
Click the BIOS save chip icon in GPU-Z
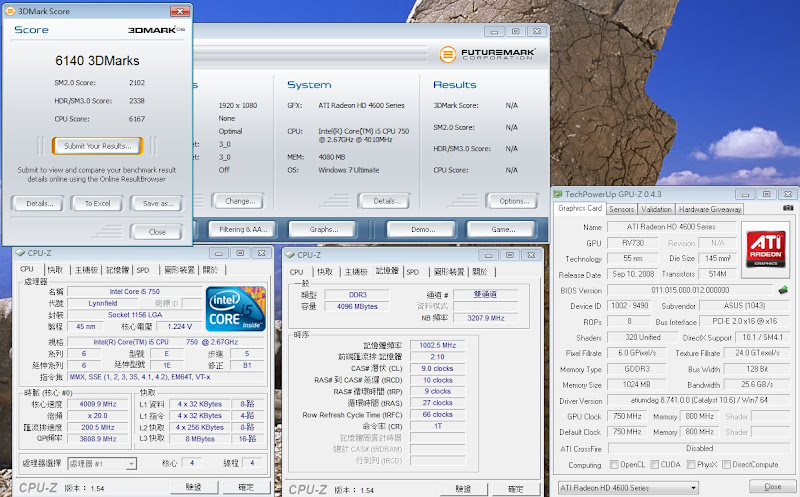pos(783,290)
